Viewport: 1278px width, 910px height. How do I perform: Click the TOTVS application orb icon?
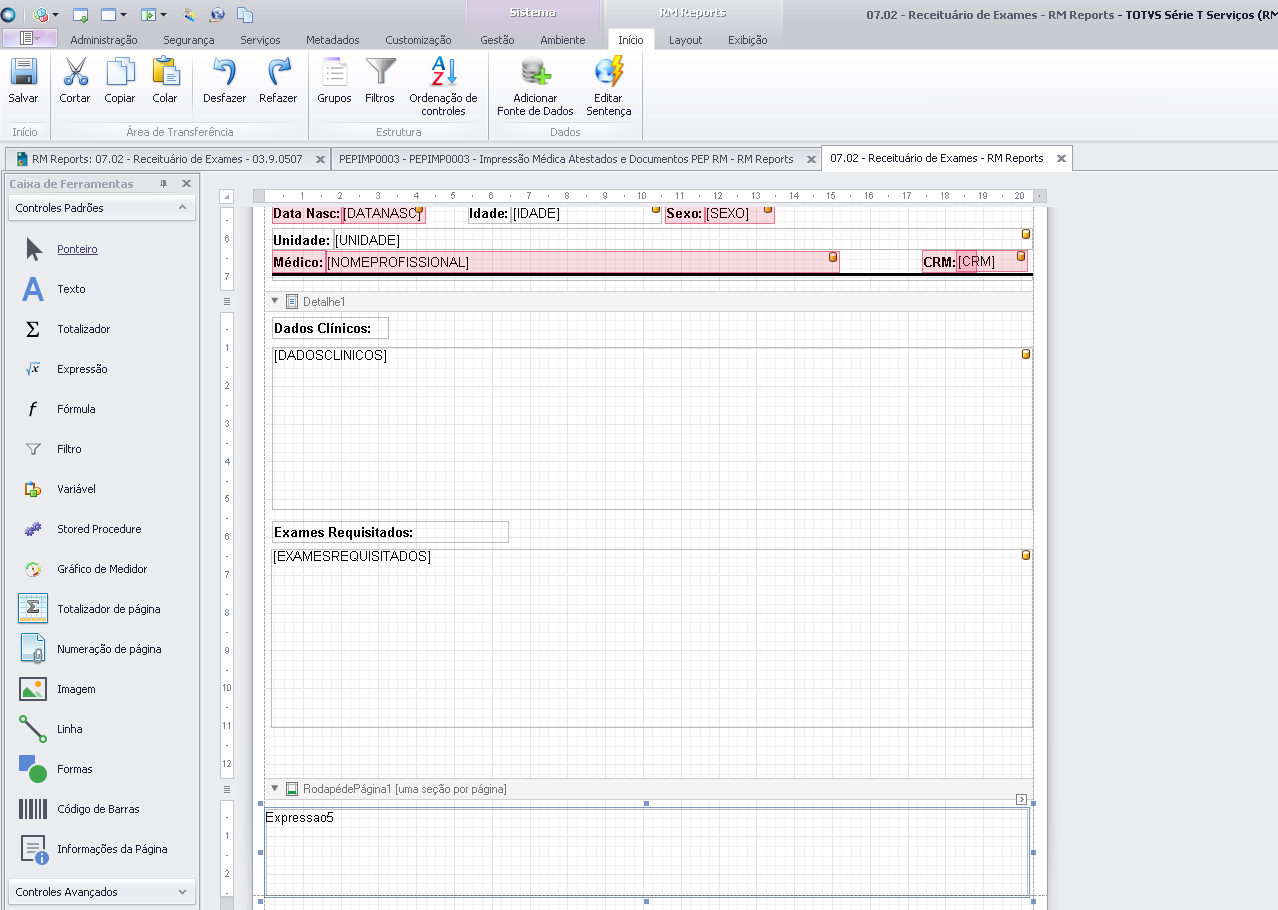tap(9, 14)
